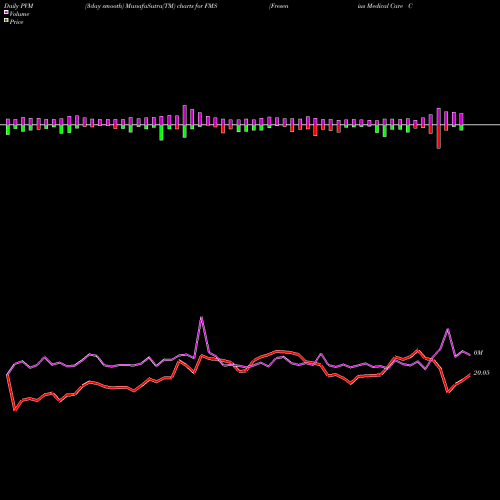Click the Daily PVM title text
500x500 pixels.
(x=19, y=6)
